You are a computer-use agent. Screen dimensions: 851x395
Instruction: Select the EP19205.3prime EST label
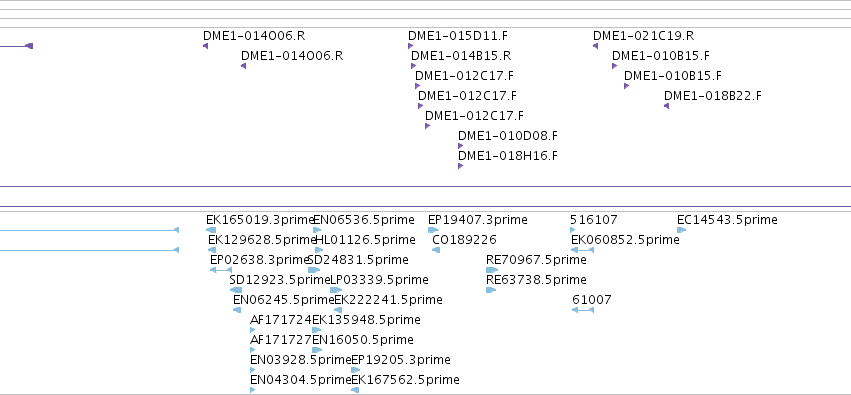401,360
